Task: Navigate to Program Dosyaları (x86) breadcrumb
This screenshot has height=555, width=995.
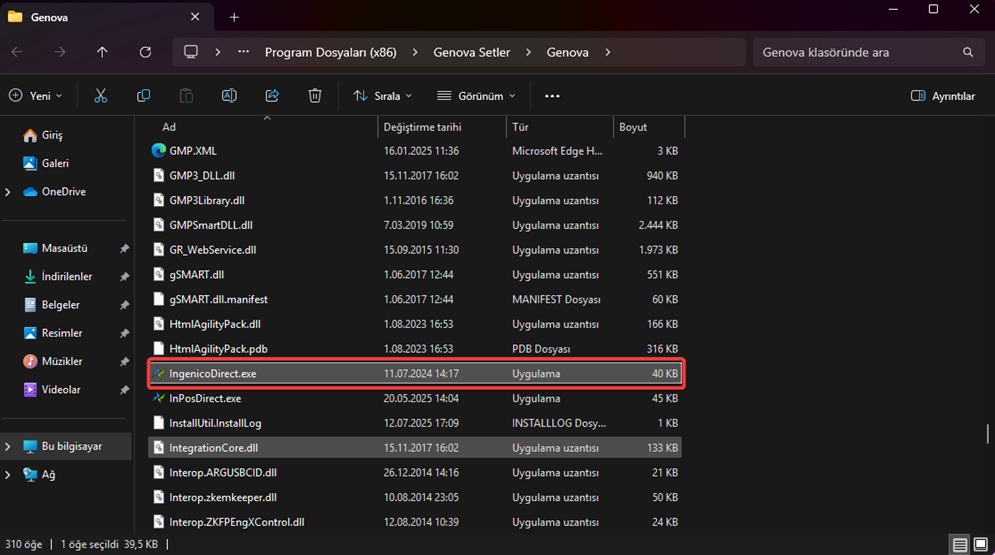Action: coord(331,52)
